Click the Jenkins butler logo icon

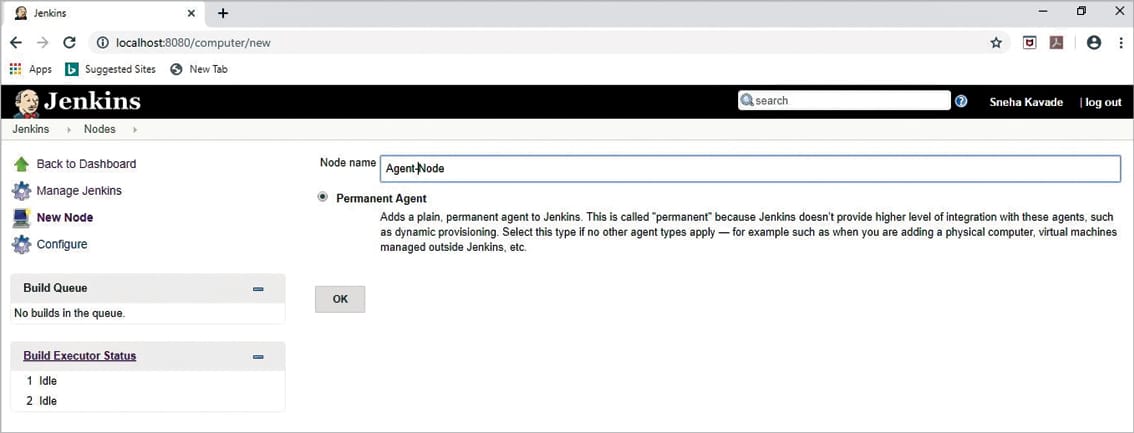[x=27, y=103]
